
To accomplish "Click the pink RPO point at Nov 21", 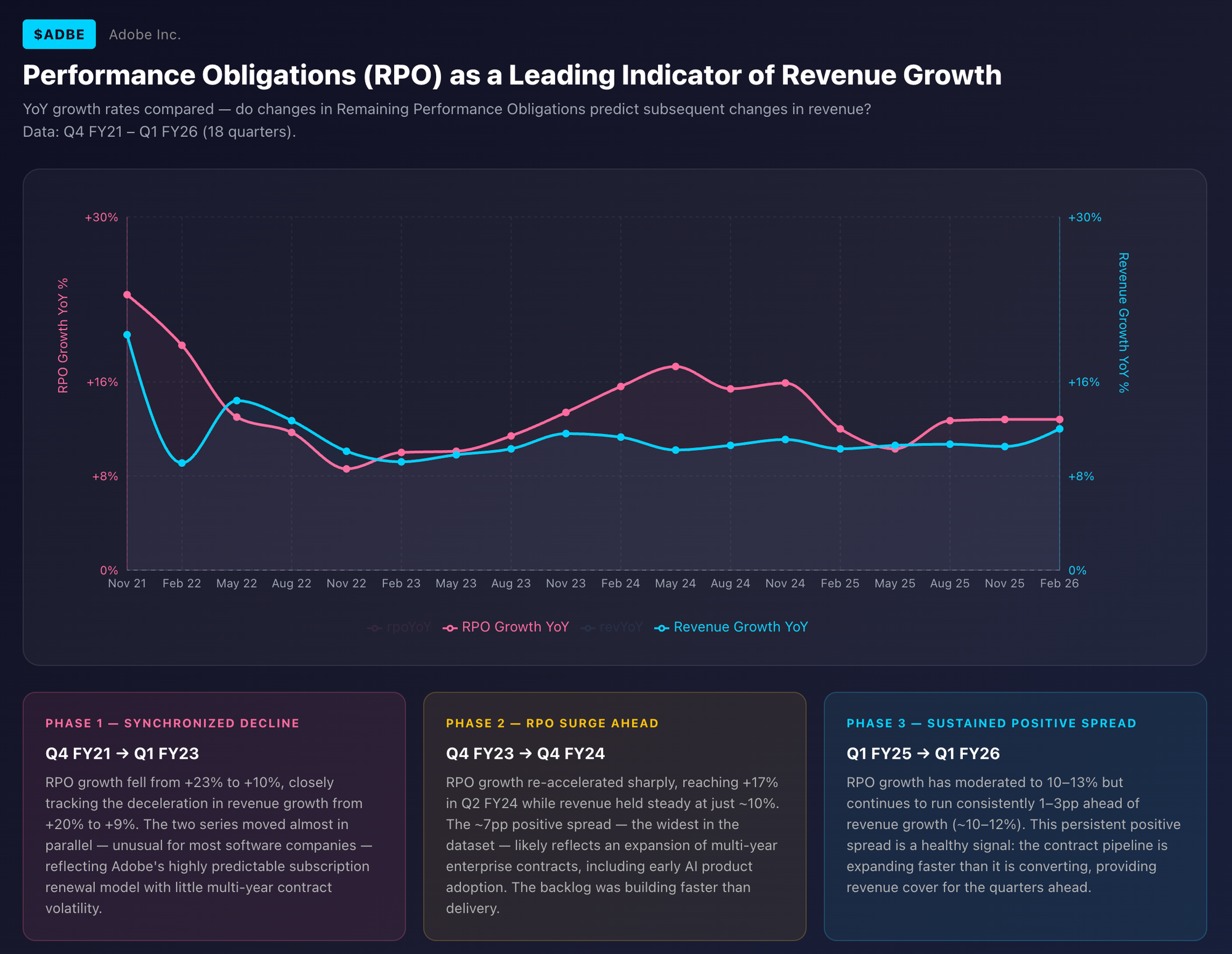I will [x=127, y=294].
